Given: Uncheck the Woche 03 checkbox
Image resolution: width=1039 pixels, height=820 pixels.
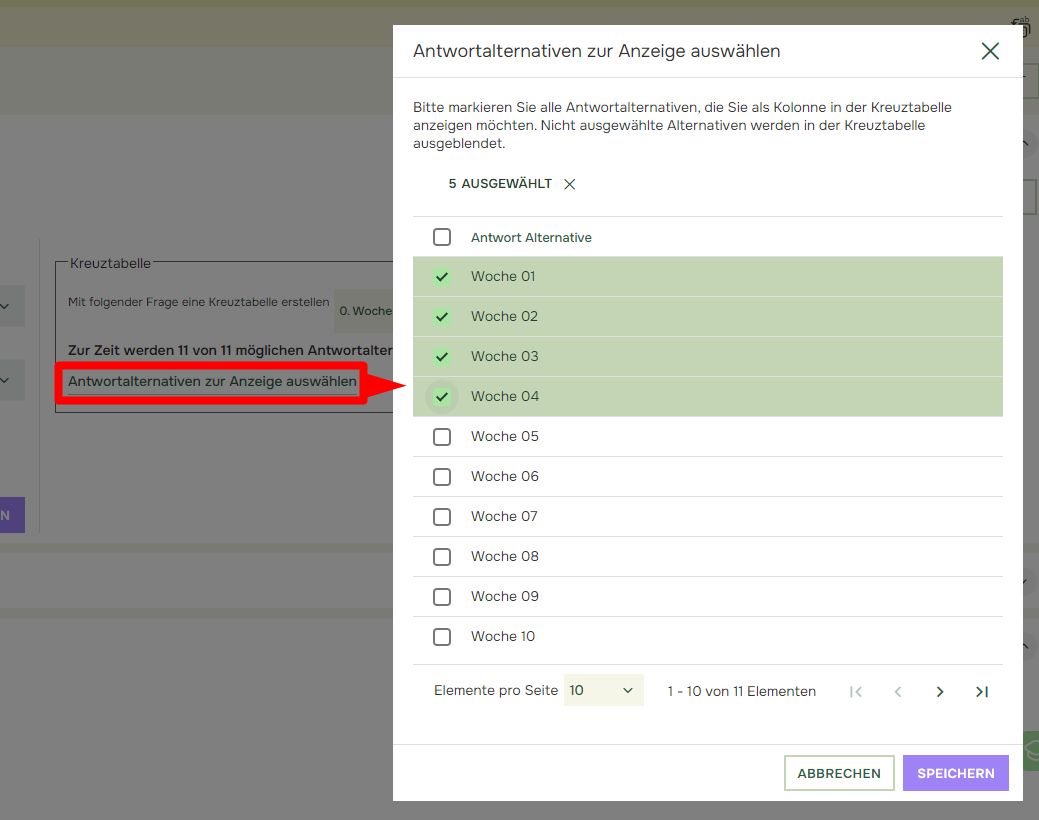Looking at the screenshot, I should (x=442, y=357).
